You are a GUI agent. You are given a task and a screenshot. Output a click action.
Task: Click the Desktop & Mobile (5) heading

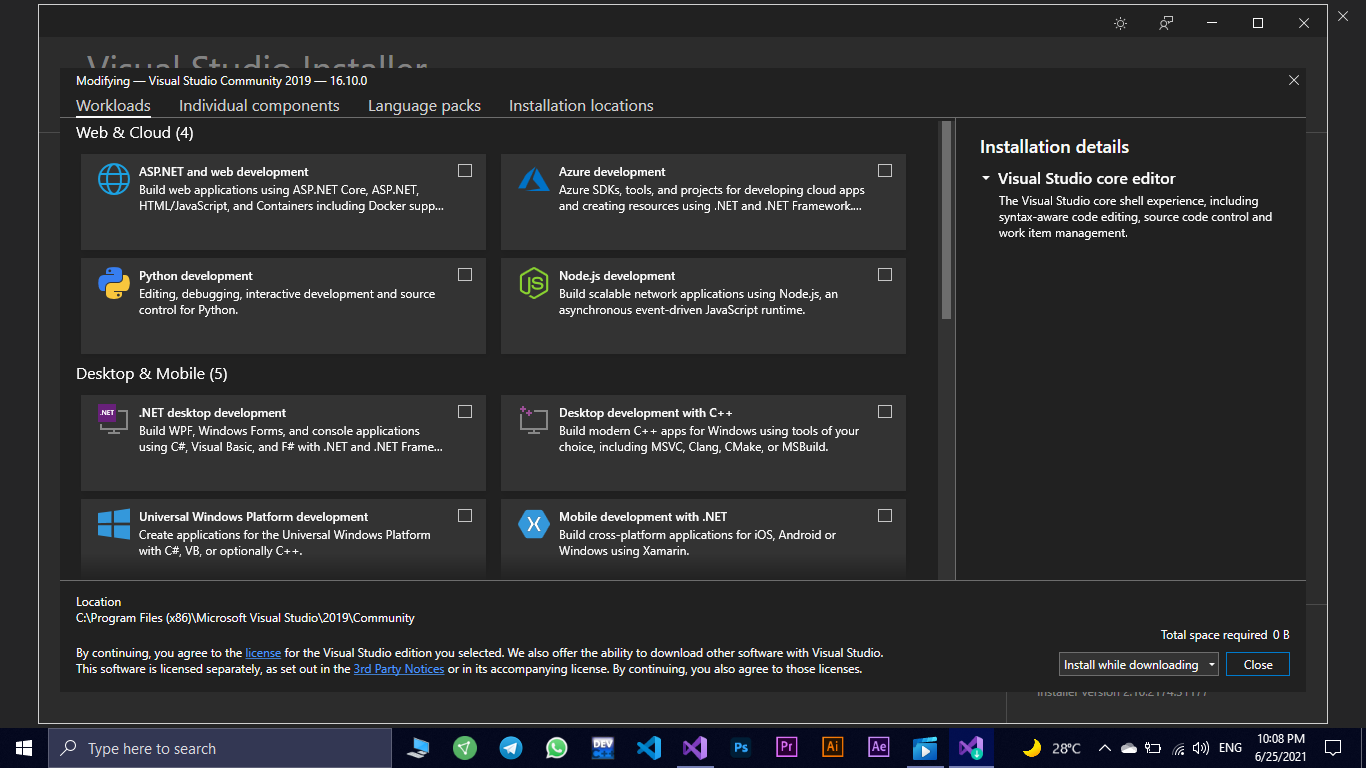(x=152, y=373)
